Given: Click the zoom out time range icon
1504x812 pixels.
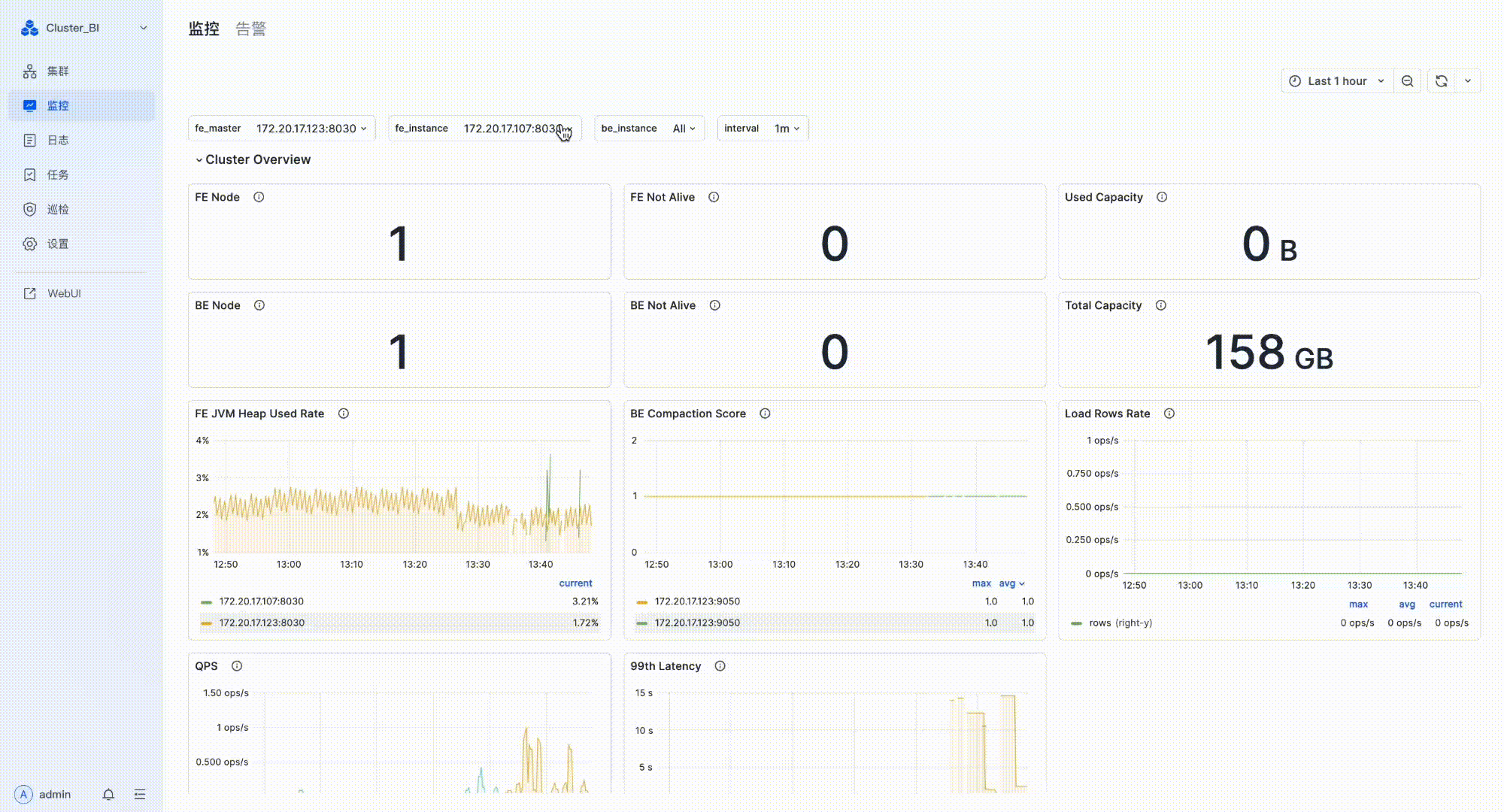Looking at the screenshot, I should (1407, 81).
